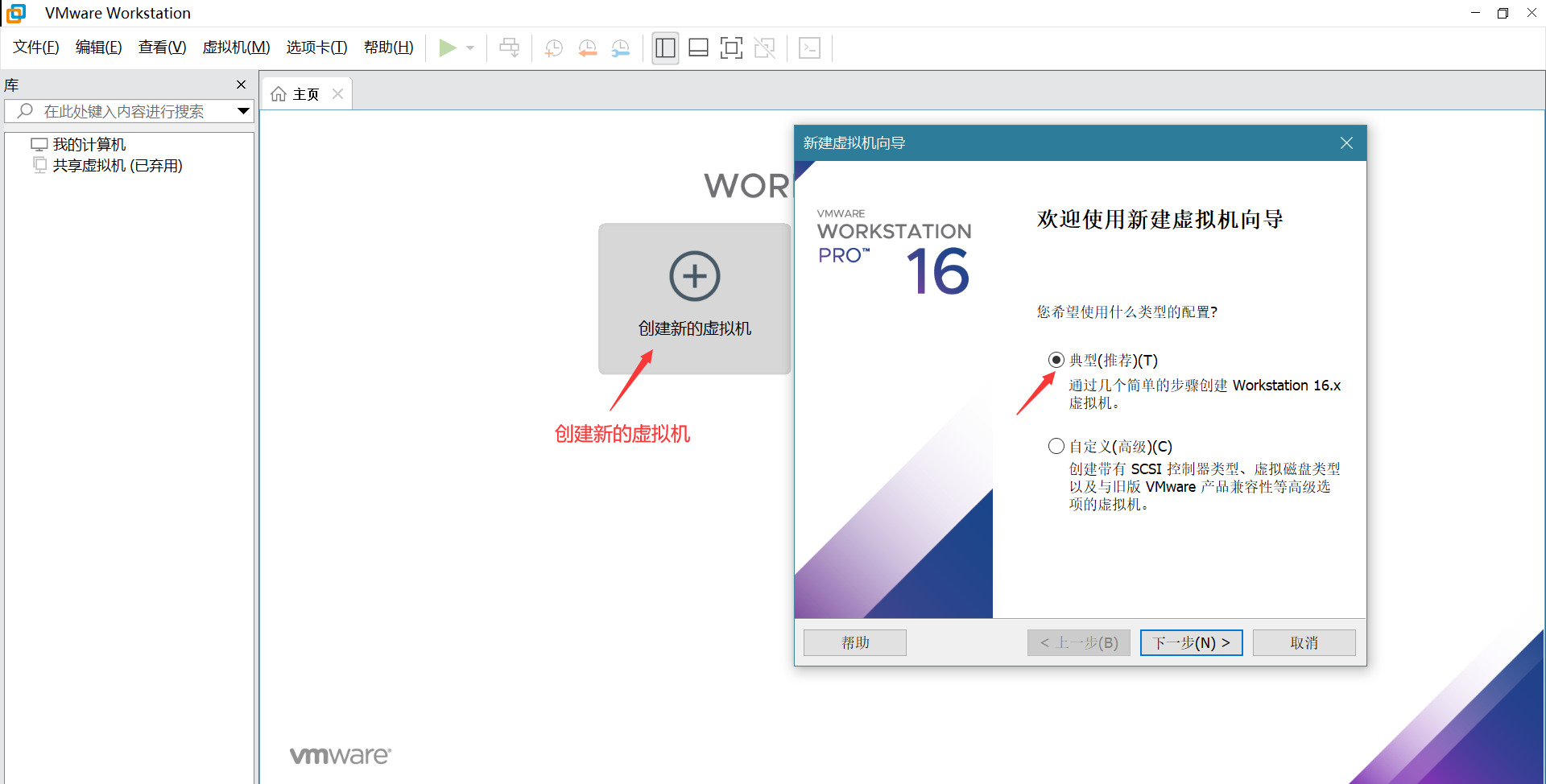Viewport: 1546px width, 784px height.
Task: Revert to snapshot toolbar icon
Action: (587, 48)
